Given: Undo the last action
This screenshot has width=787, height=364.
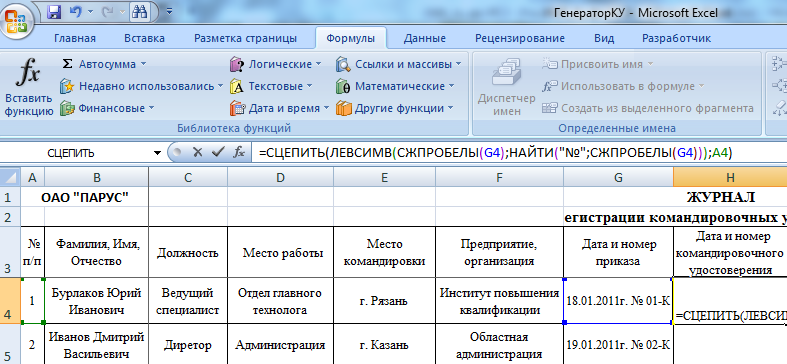Looking at the screenshot, I should [75, 11].
